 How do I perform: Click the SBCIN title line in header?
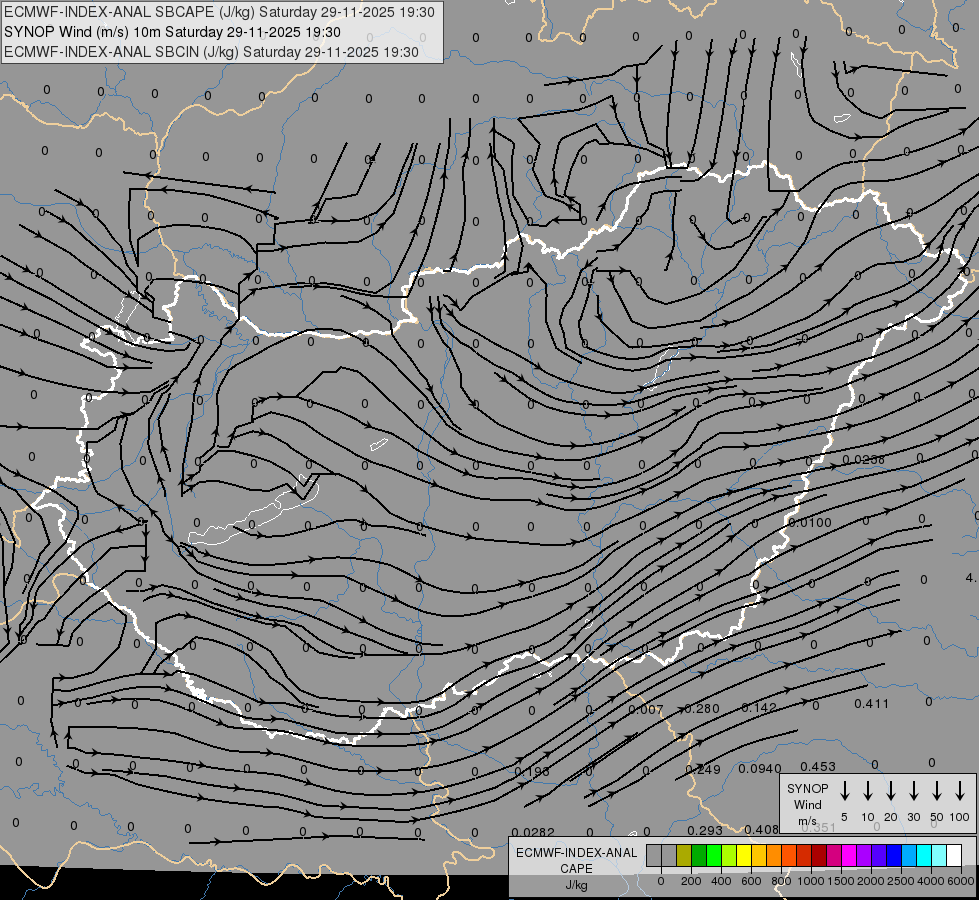(211, 52)
